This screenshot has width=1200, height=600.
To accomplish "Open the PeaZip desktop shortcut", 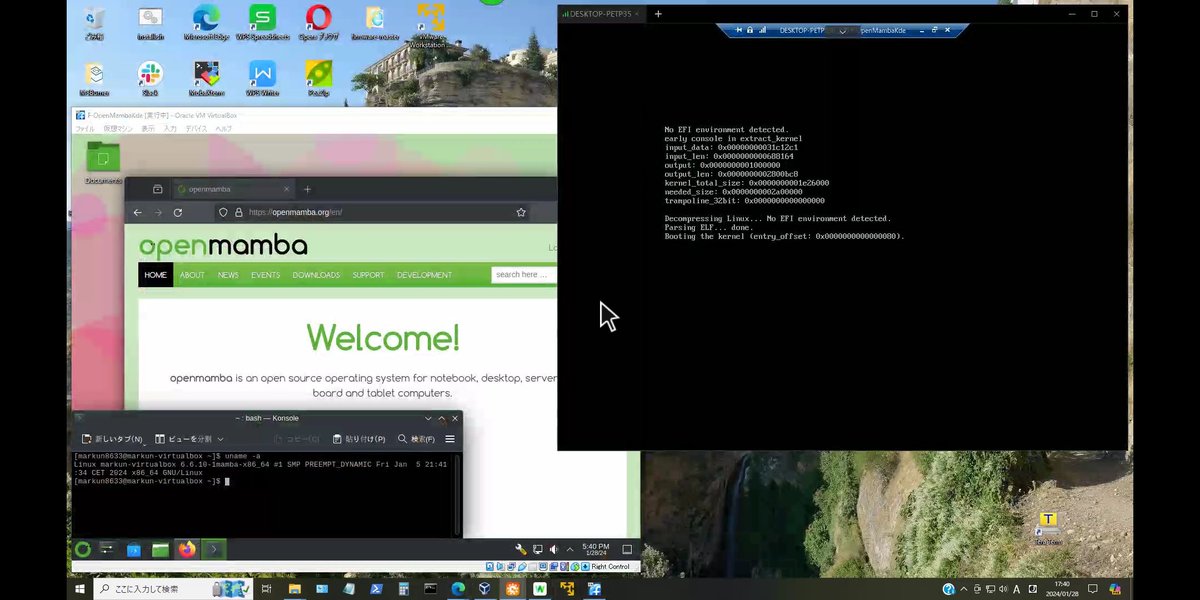I will (318, 78).
